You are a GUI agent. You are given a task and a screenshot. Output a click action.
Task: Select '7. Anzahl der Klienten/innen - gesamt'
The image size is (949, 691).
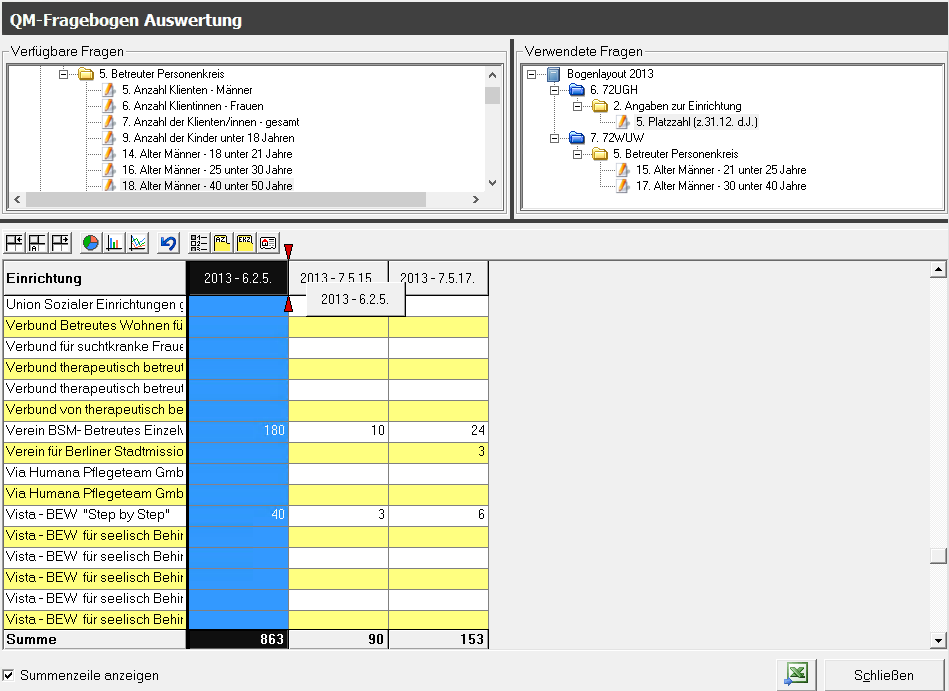point(210,122)
